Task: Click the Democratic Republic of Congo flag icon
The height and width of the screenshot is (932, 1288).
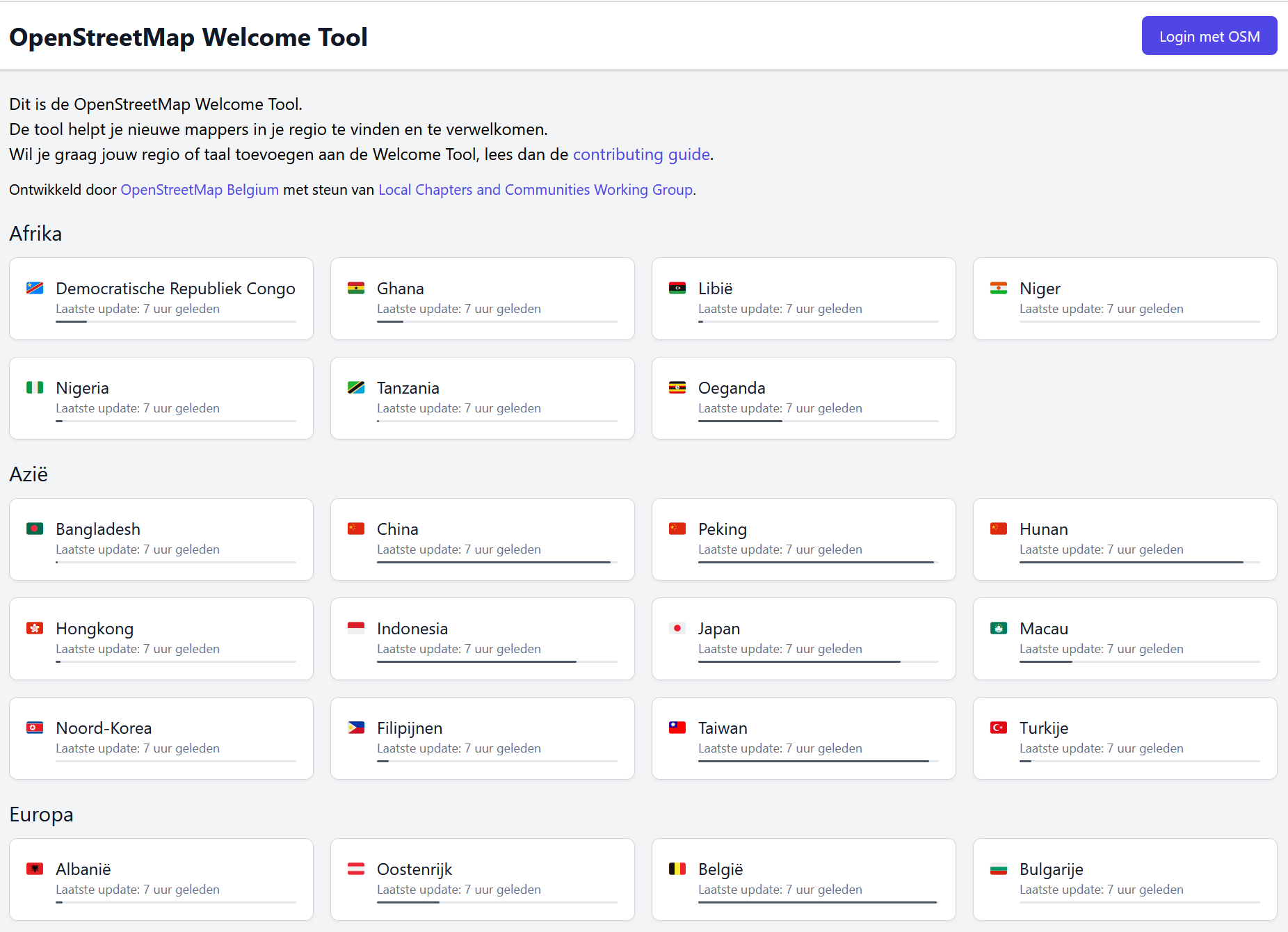Action: (35, 288)
